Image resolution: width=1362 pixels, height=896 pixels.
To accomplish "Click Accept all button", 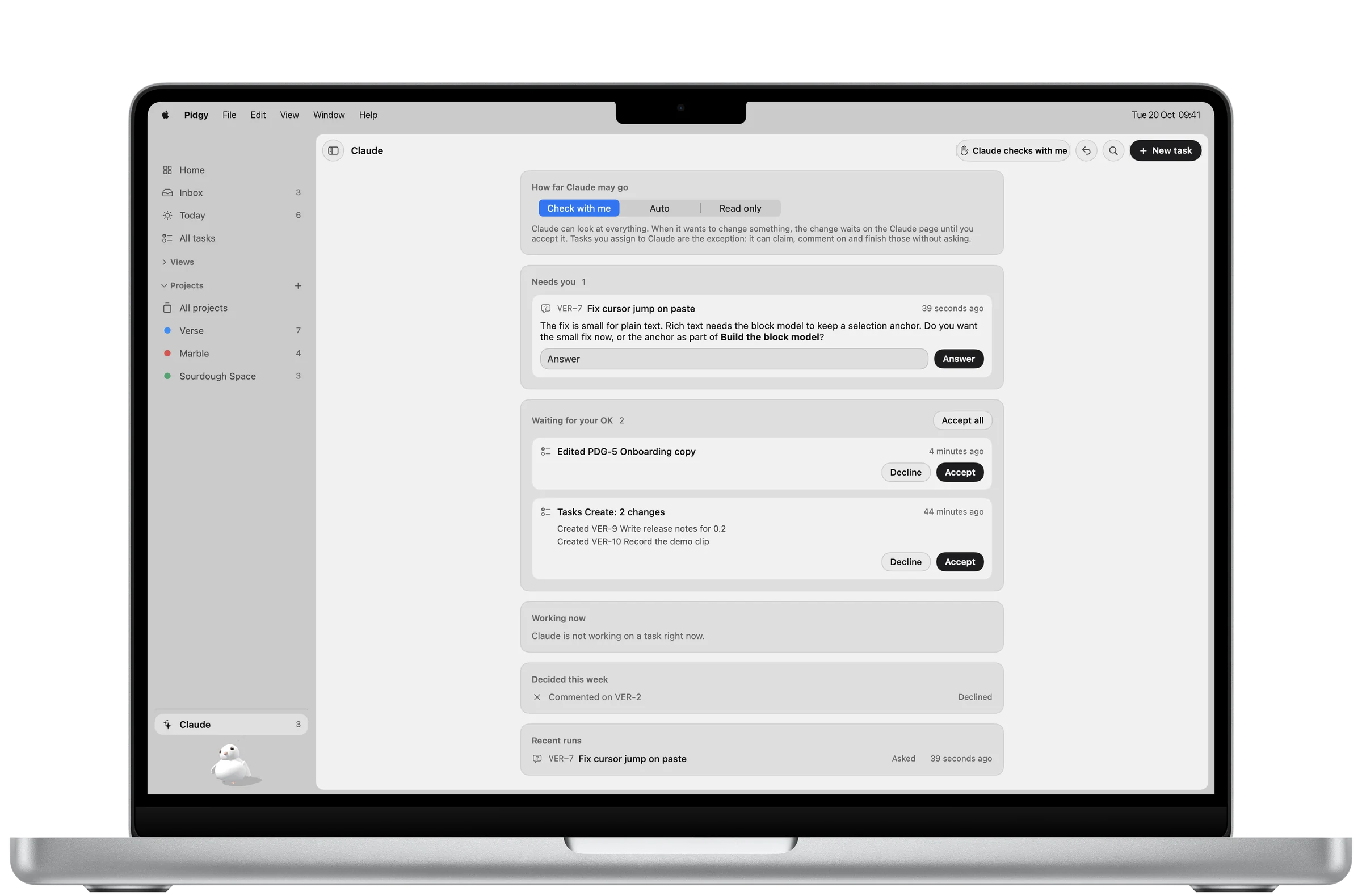I will (962, 420).
